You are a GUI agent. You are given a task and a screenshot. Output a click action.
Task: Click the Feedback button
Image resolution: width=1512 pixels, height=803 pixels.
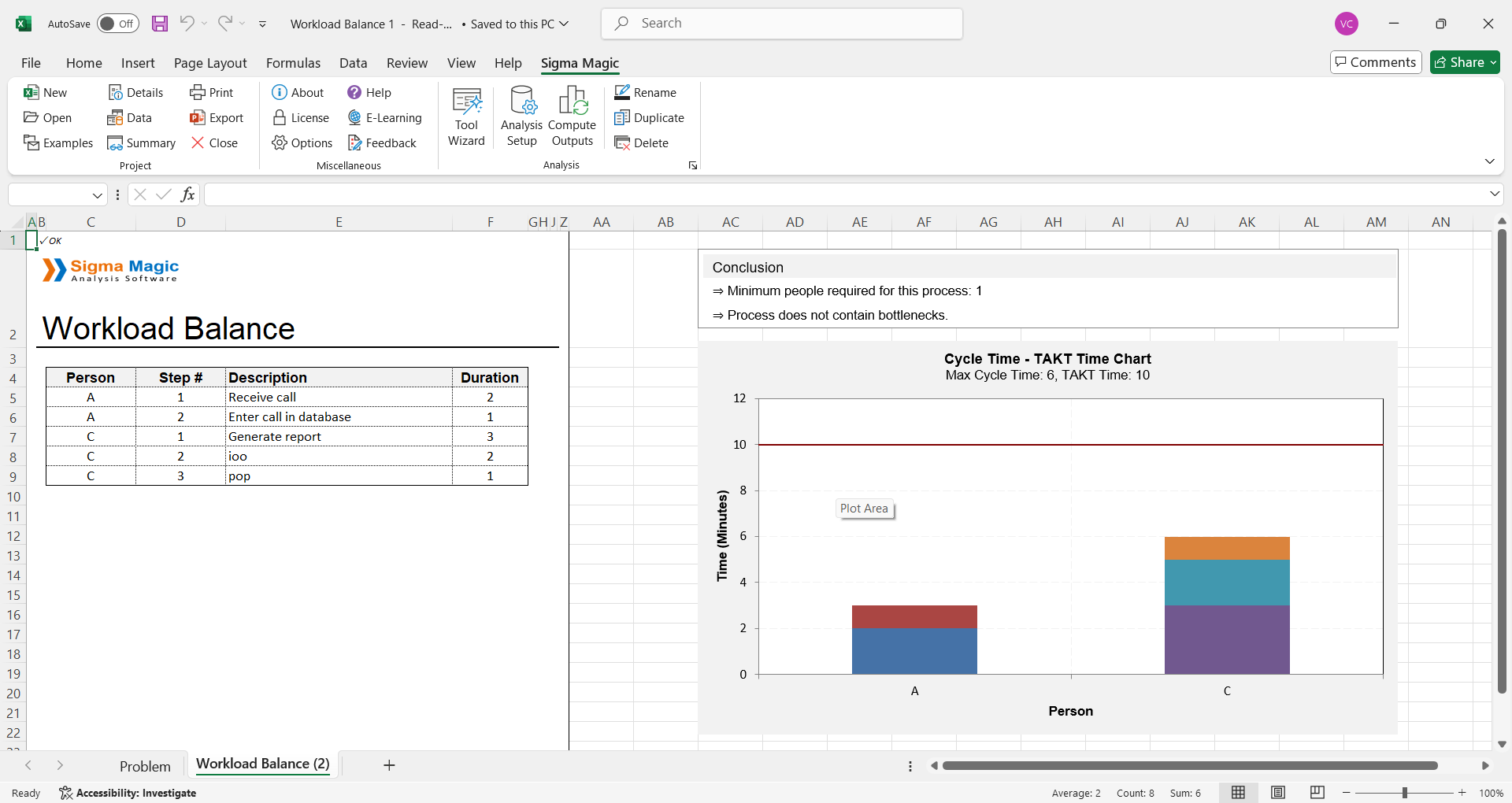point(382,143)
